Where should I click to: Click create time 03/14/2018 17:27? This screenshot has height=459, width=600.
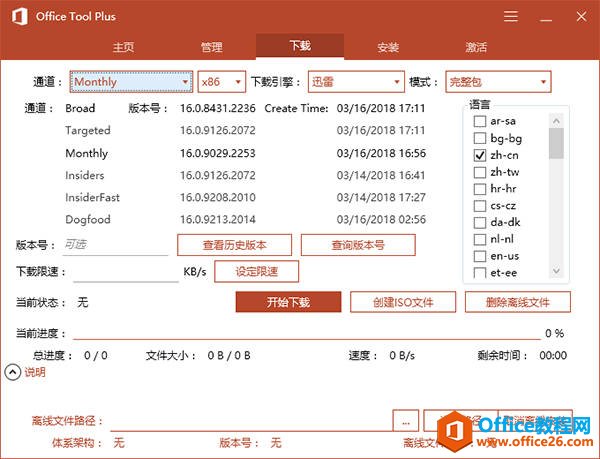click(381, 197)
